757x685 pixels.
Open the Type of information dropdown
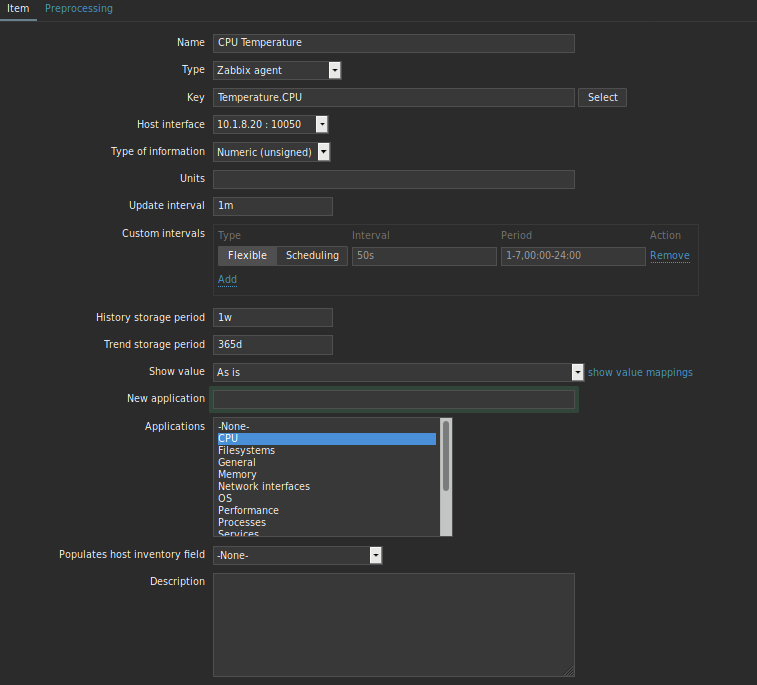click(272, 152)
